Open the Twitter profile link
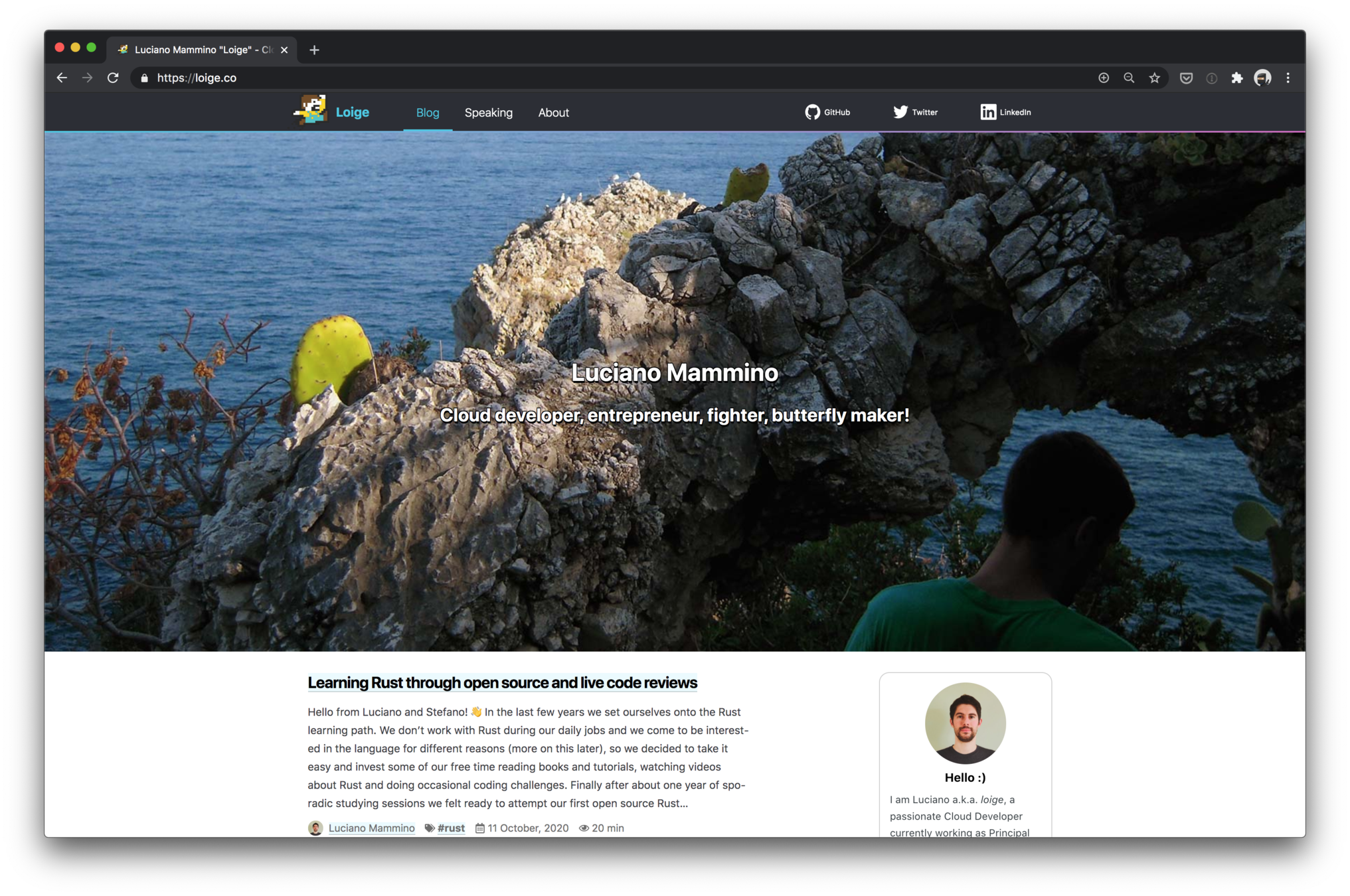The image size is (1350, 896). tap(915, 112)
